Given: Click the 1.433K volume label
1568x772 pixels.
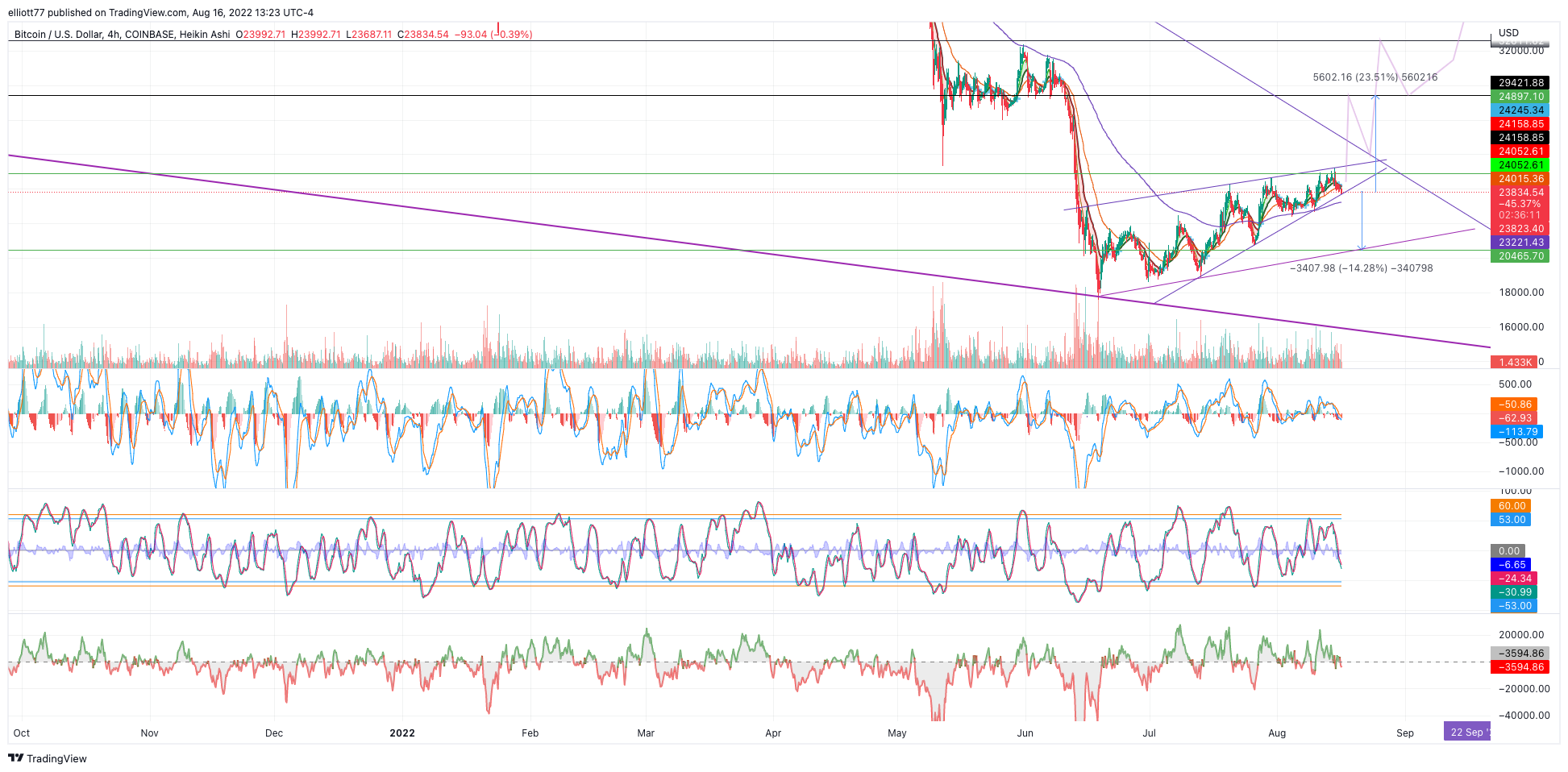Looking at the screenshot, I should tap(1514, 363).
